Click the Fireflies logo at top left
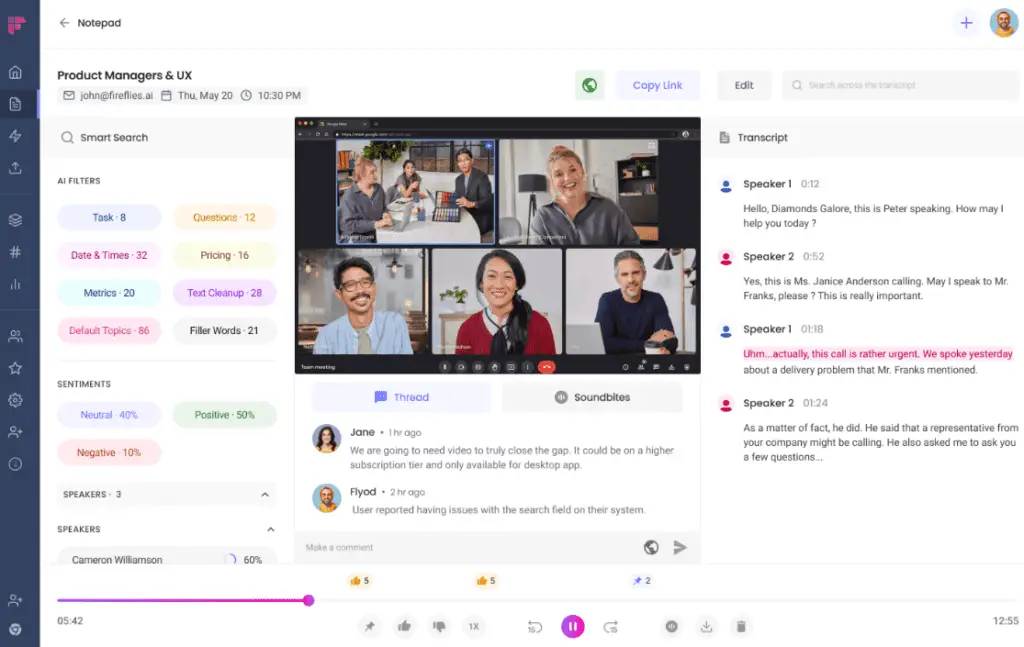Viewport: 1024px width, 647px height. click(x=16, y=25)
